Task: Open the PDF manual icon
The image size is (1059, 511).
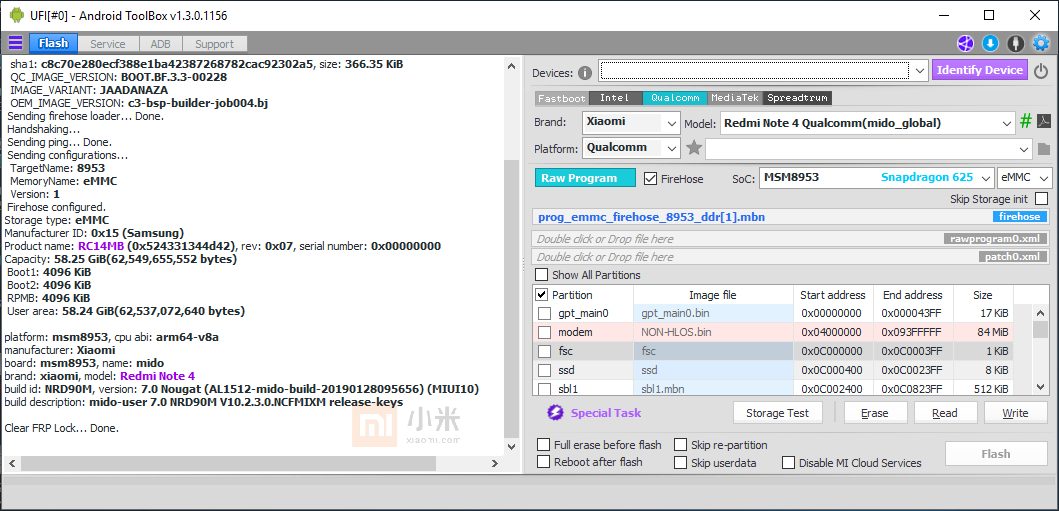Action: (1043, 122)
